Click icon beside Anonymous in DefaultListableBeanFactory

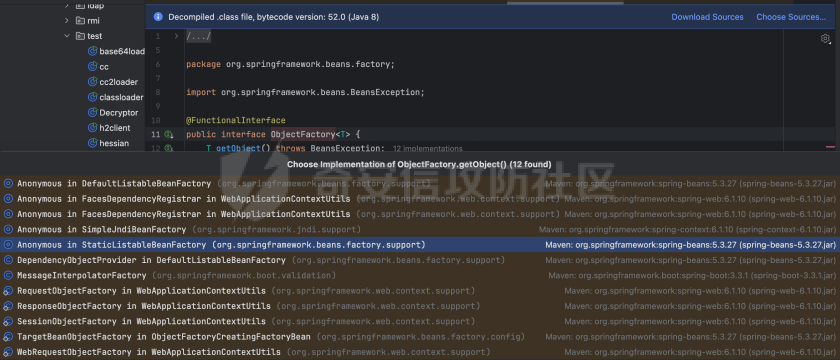(8, 183)
